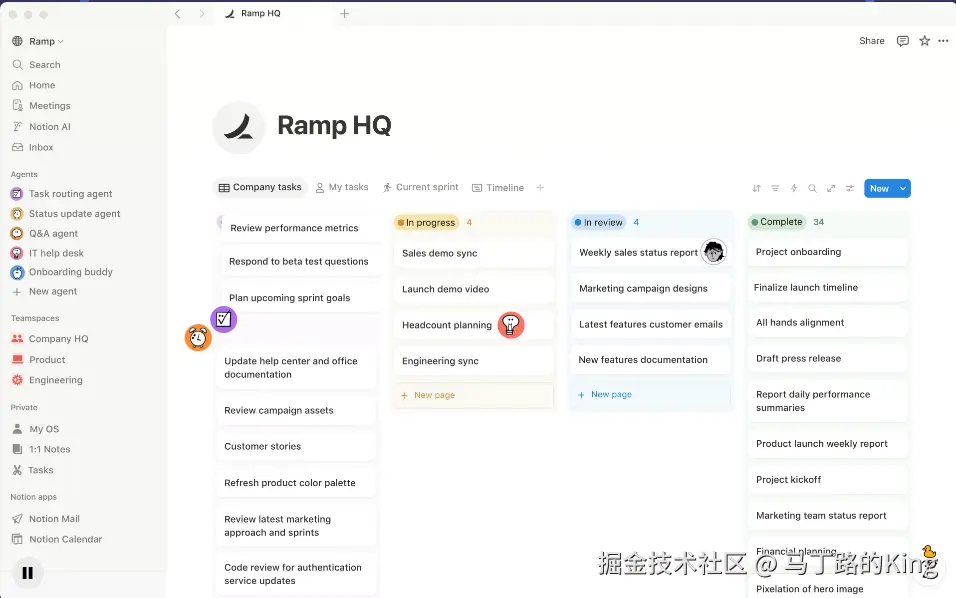Click the In progress column header
956x598 pixels.
tap(426, 222)
